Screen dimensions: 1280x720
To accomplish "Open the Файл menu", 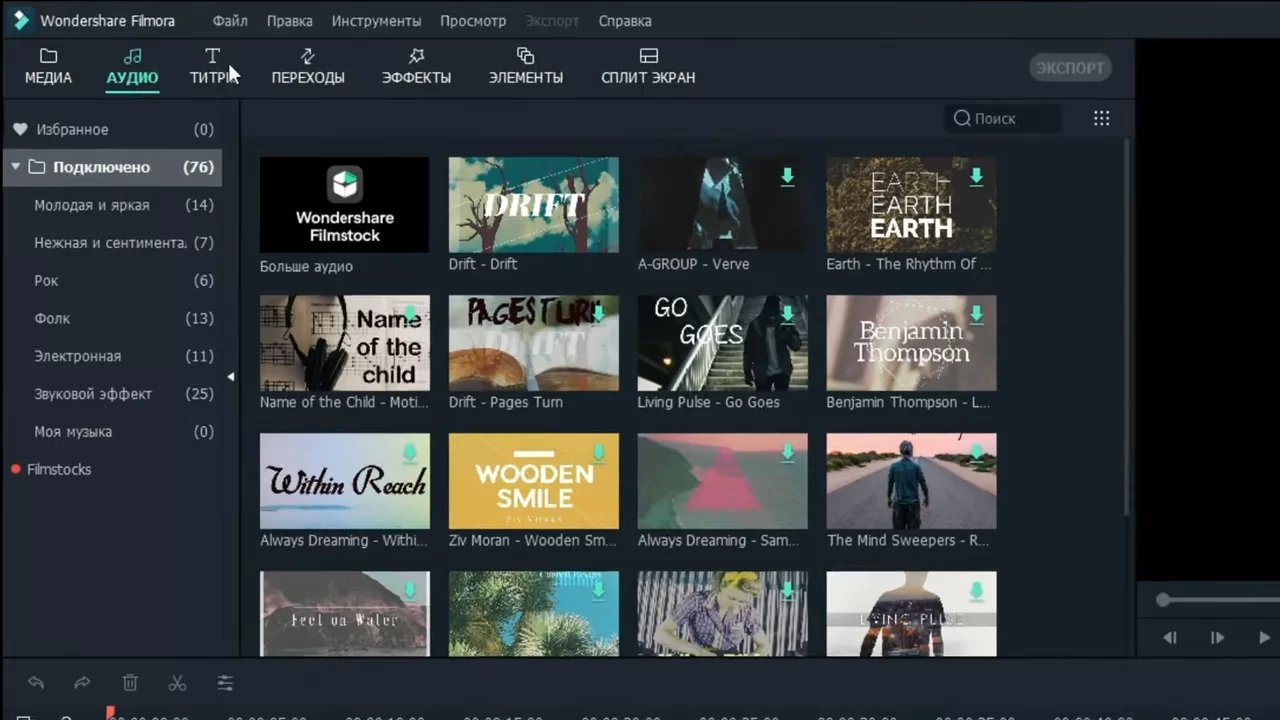I will click(x=230, y=21).
